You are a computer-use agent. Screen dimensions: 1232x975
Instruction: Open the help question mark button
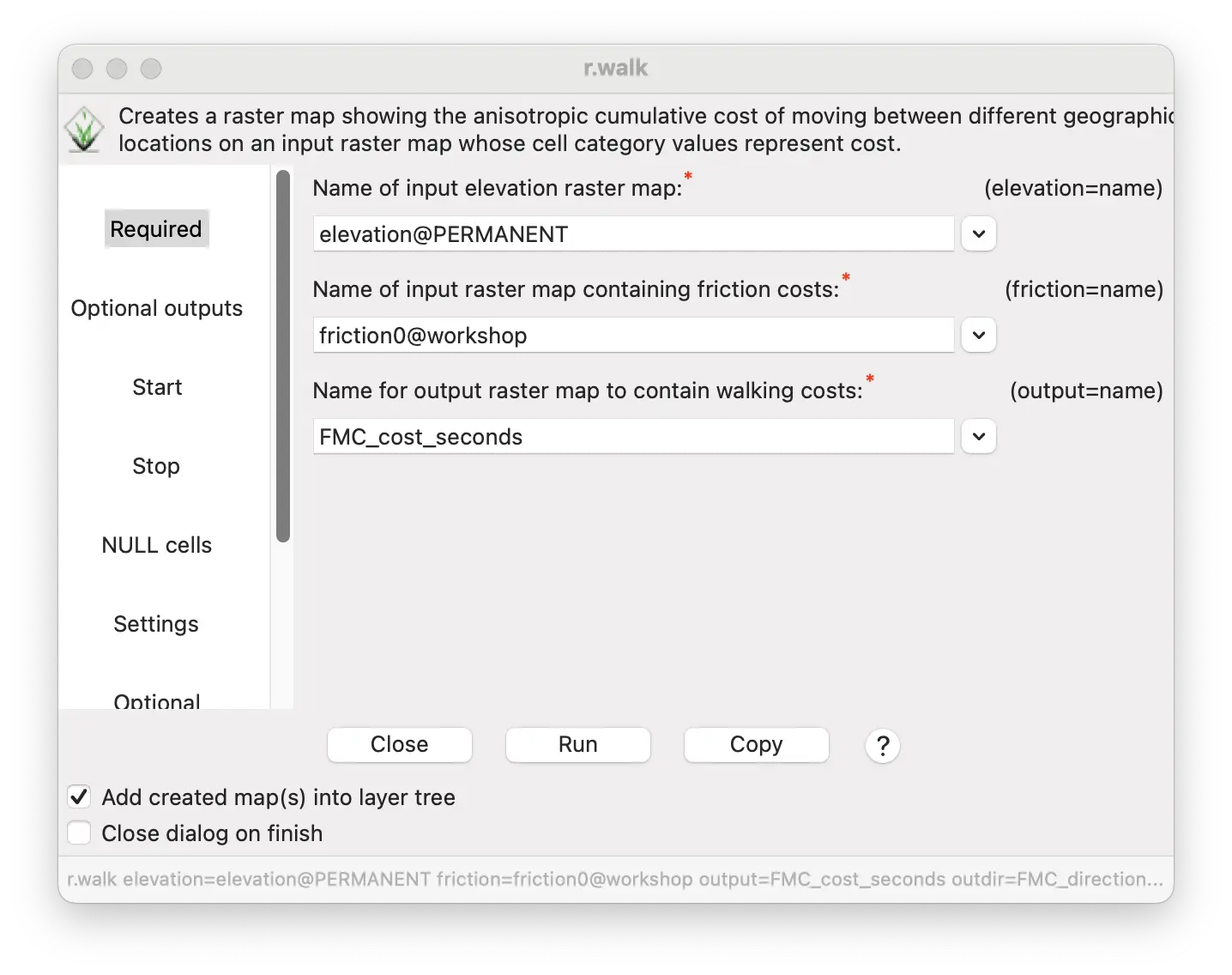tap(882, 745)
